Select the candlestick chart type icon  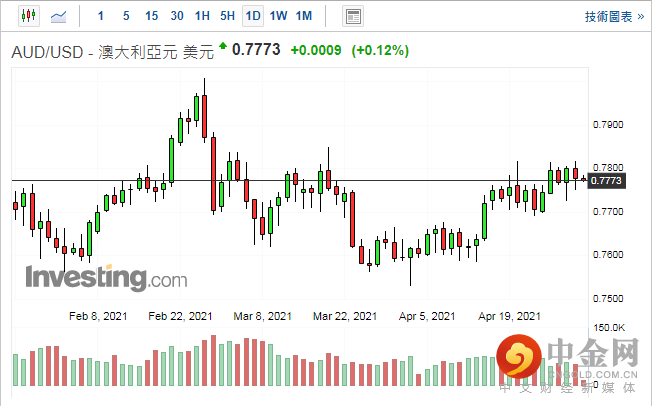(x=29, y=16)
